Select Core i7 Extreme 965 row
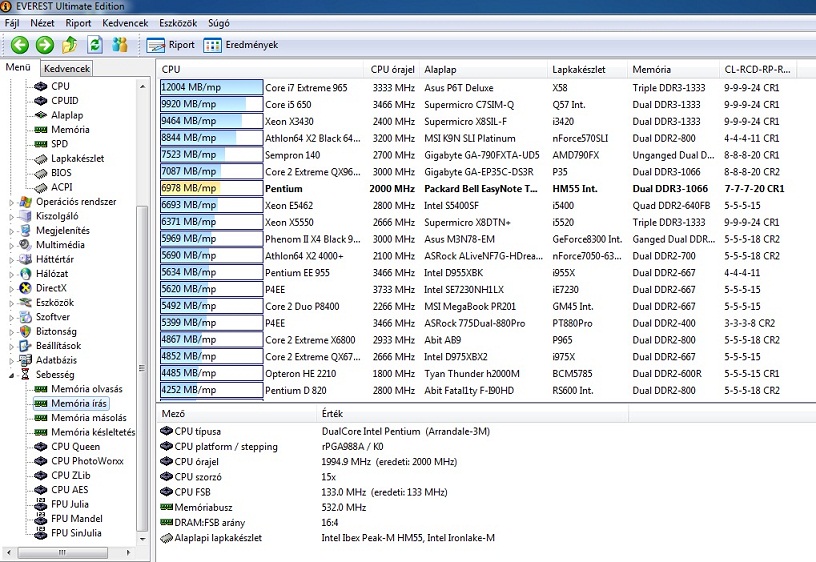816x562 pixels. (x=486, y=88)
